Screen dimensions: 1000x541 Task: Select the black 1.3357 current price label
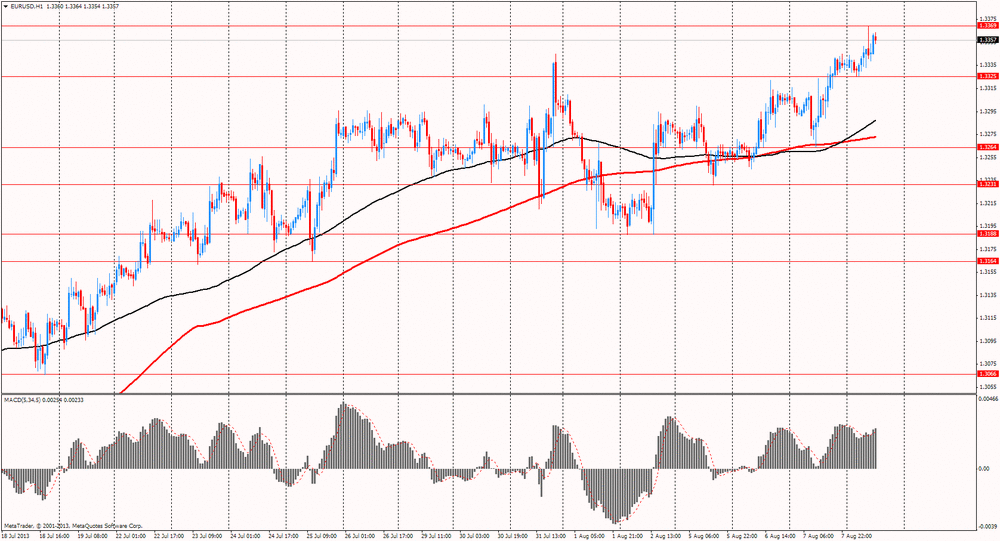pyautogui.click(x=988, y=40)
